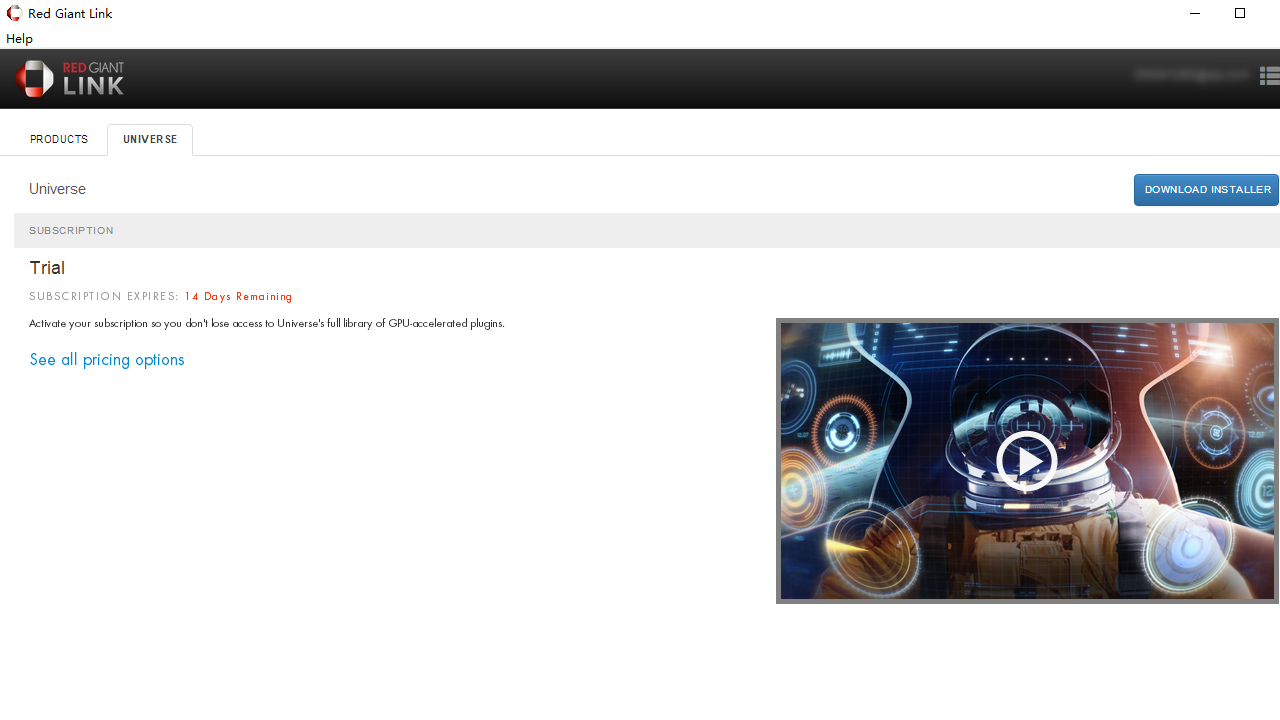Click the Universe promotional video thumbnail

click(x=1026, y=460)
